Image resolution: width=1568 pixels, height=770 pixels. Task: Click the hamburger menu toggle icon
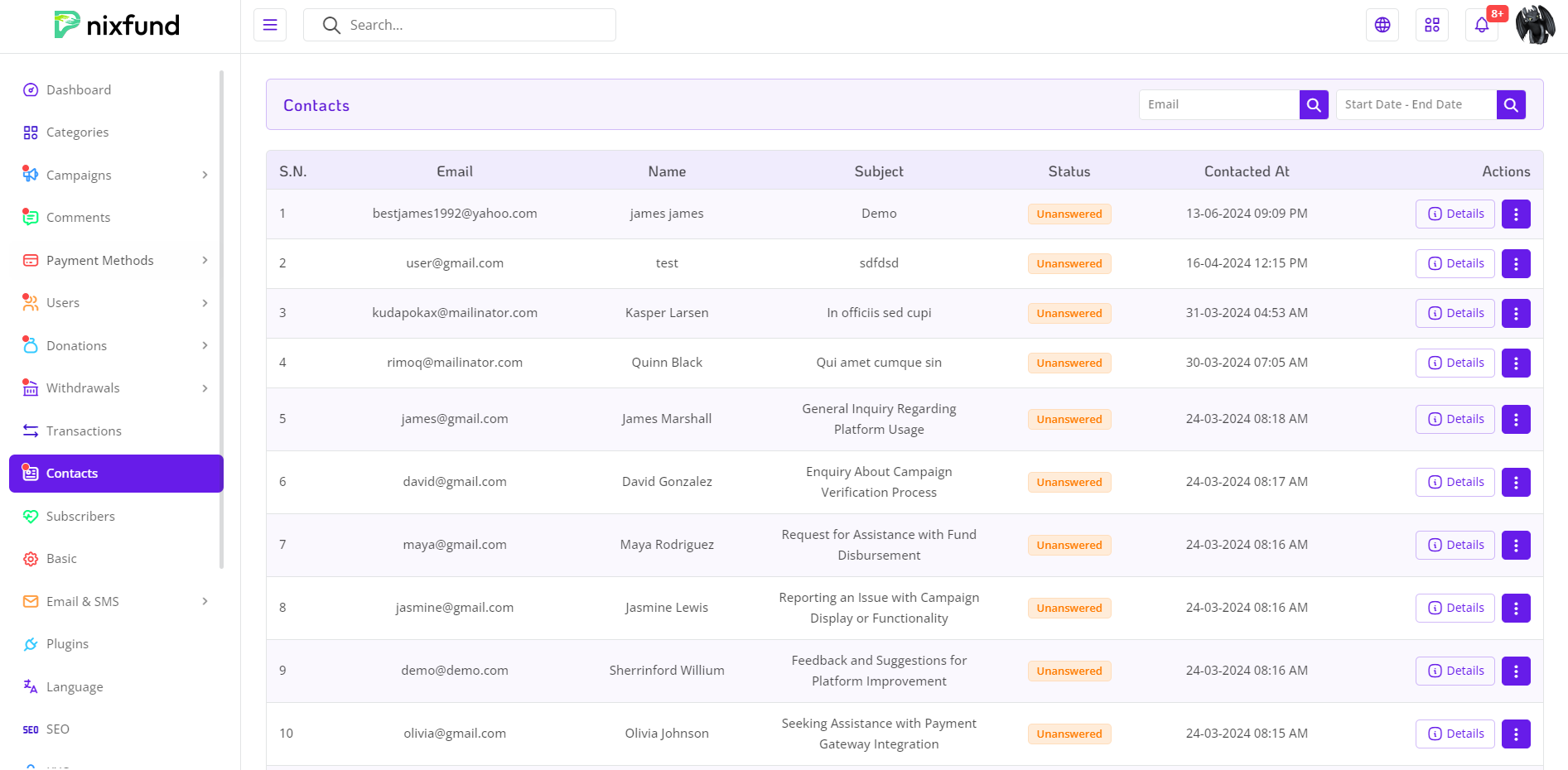270,25
